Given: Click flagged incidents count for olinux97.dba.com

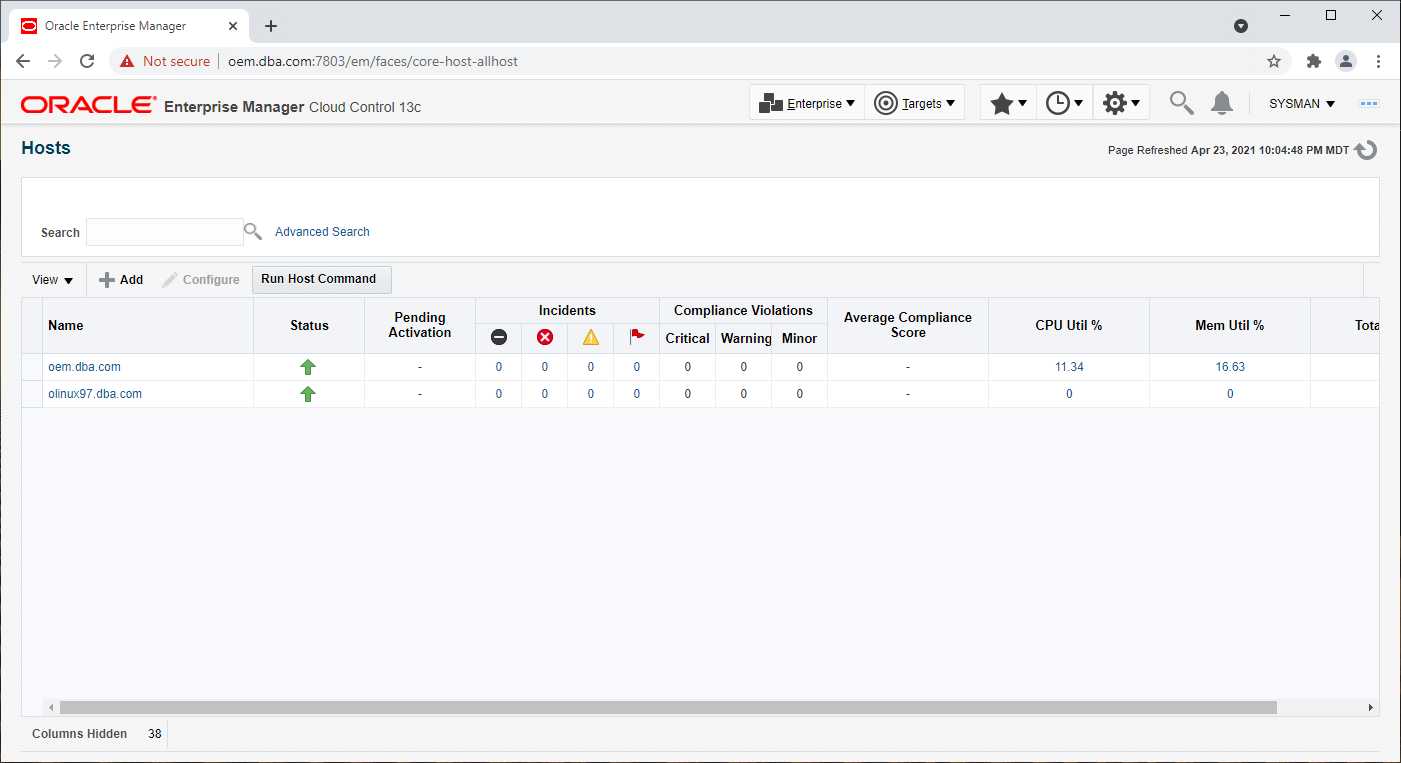Looking at the screenshot, I should point(637,394).
